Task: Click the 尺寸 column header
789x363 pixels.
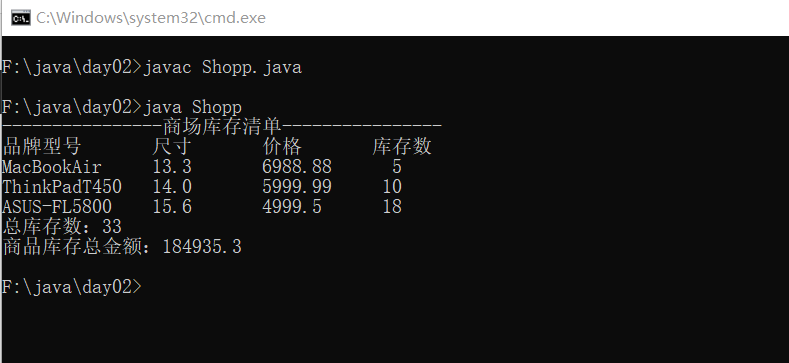Action: pos(172,147)
